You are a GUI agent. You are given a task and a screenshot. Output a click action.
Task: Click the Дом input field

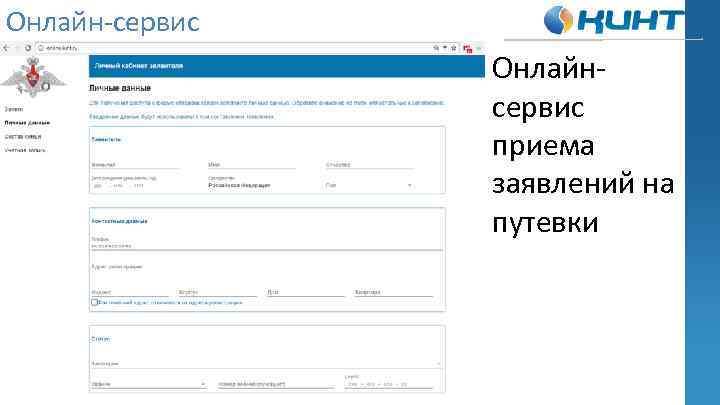coord(306,292)
